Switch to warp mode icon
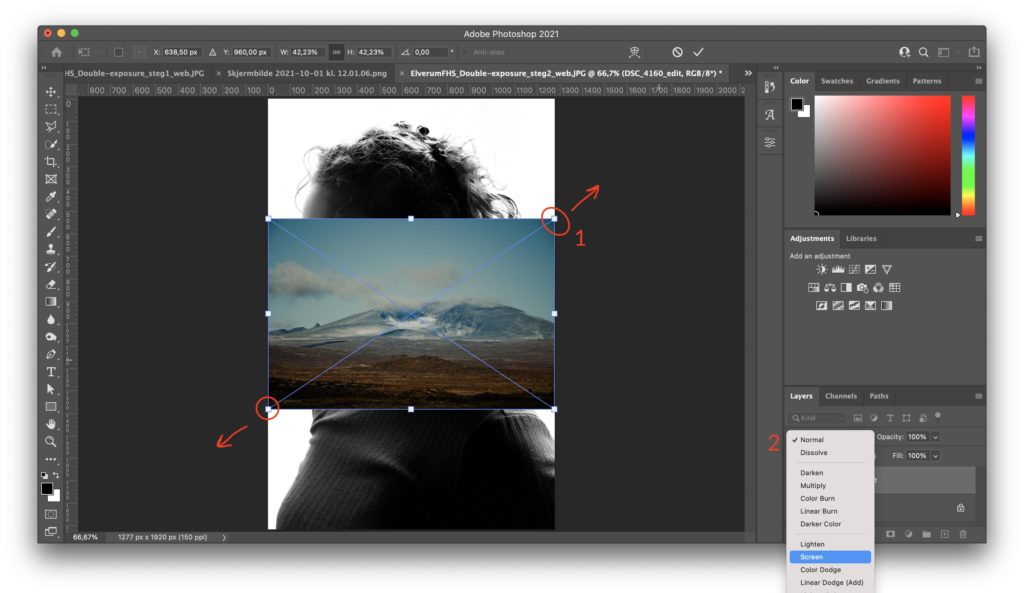Image resolution: width=1024 pixels, height=593 pixels. pyautogui.click(x=633, y=52)
